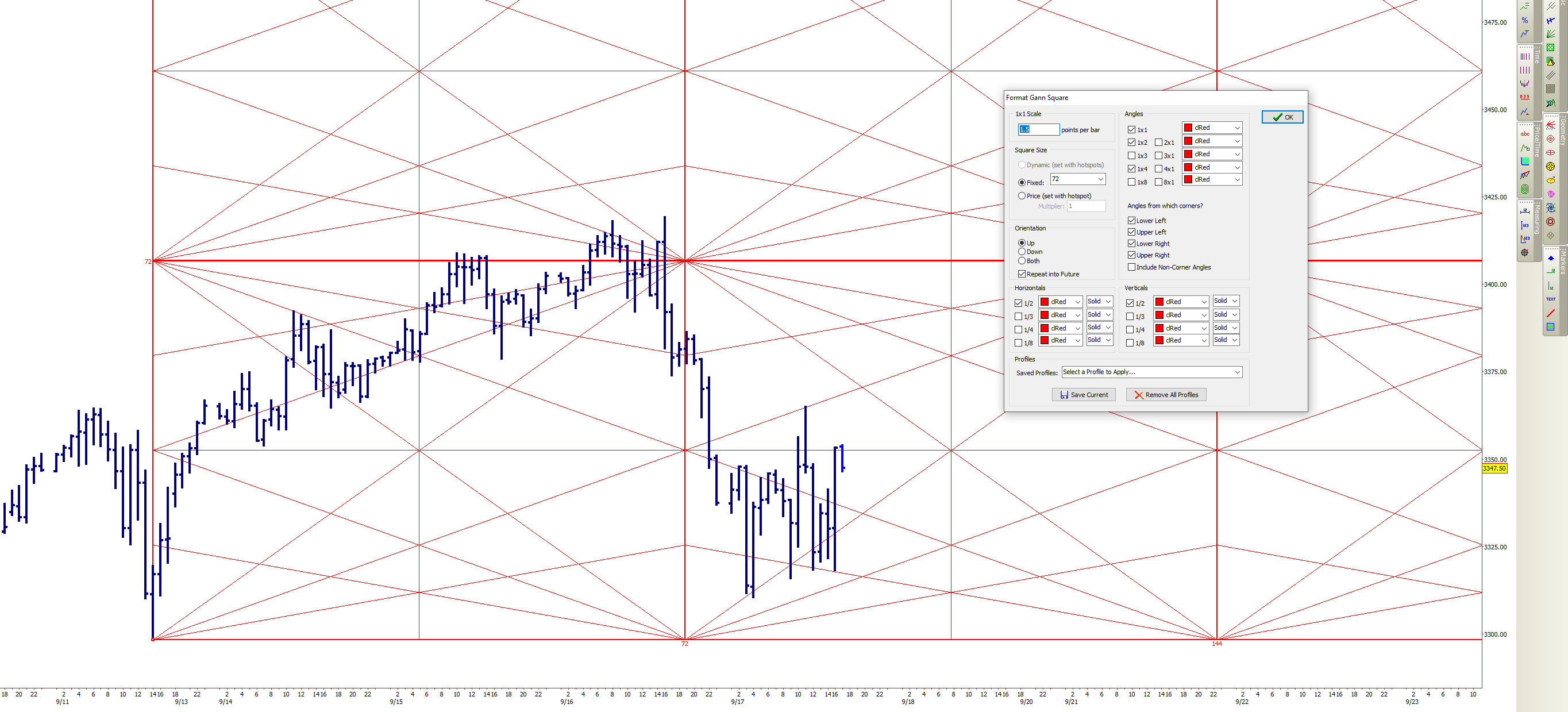Select the black crosshair compass tool icon
The image size is (1568, 712).
tap(1525, 253)
